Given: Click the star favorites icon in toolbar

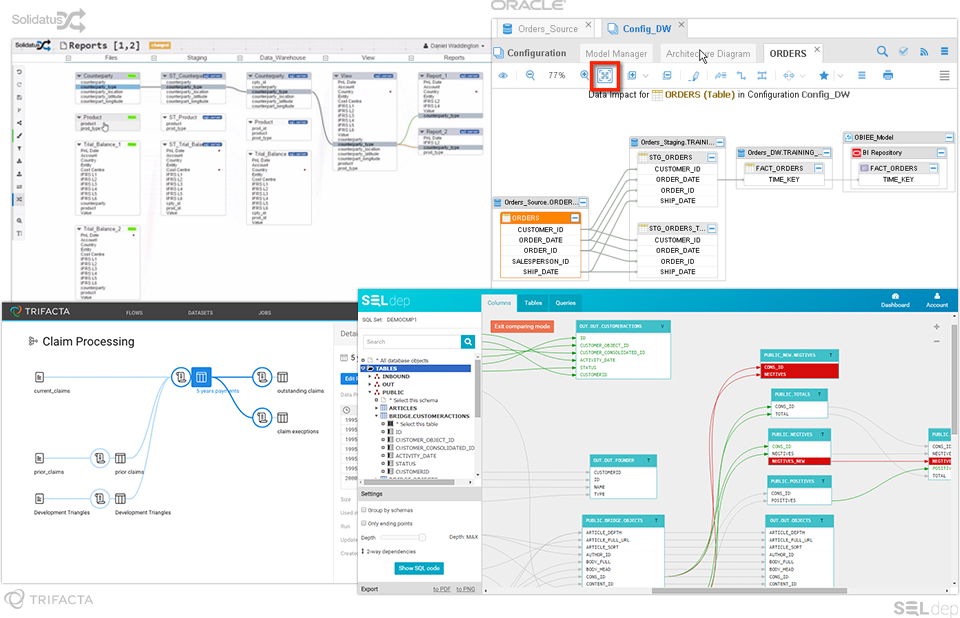Looking at the screenshot, I should tap(824, 75).
